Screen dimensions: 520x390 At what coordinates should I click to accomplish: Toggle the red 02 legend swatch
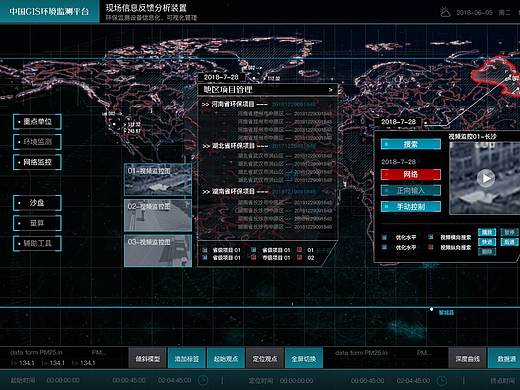tap(299, 258)
